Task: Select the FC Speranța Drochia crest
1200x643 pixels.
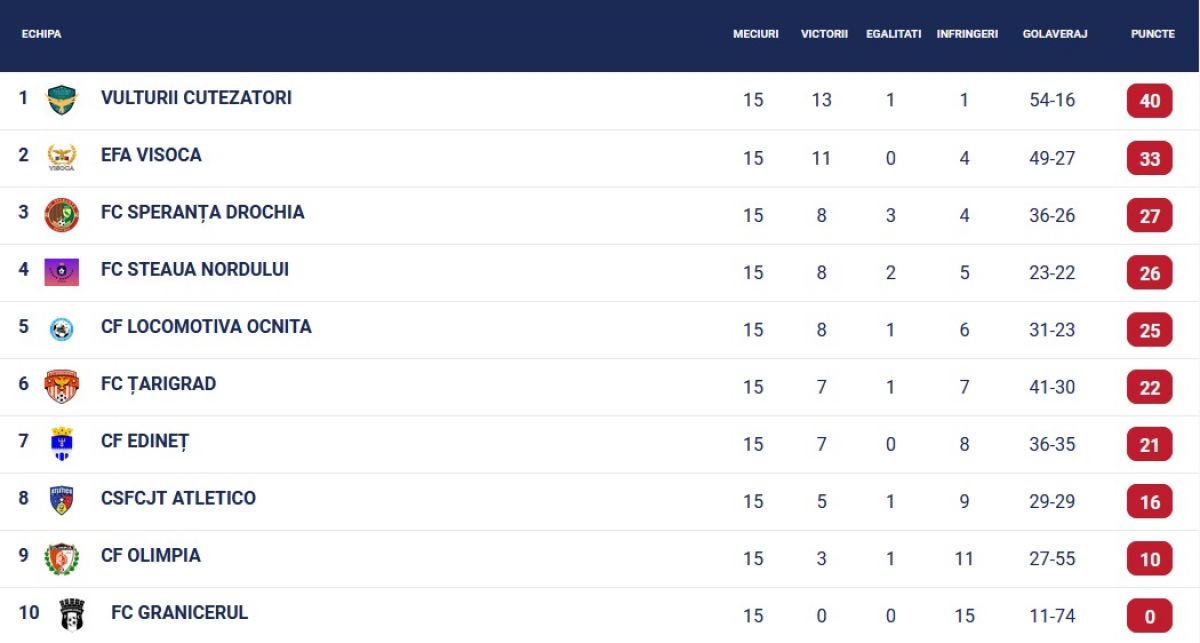Action: click(x=62, y=214)
